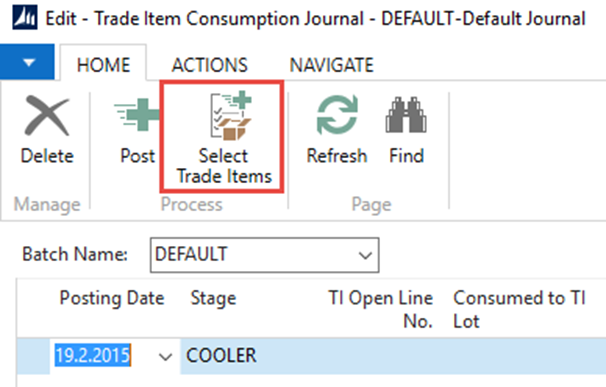This screenshot has width=606, height=387.
Task: Expand the Batch Name dropdown arrow
Action: pyautogui.click(x=365, y=255)
